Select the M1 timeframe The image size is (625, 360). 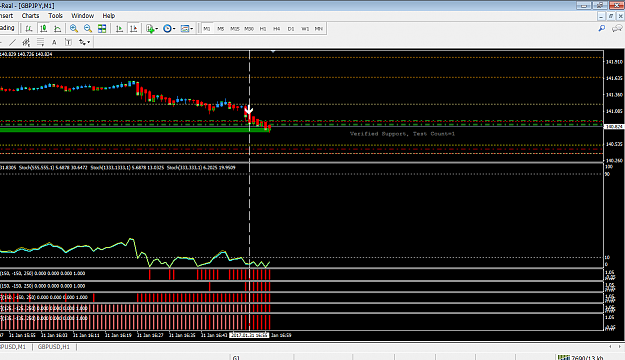[x=206, y=29]
